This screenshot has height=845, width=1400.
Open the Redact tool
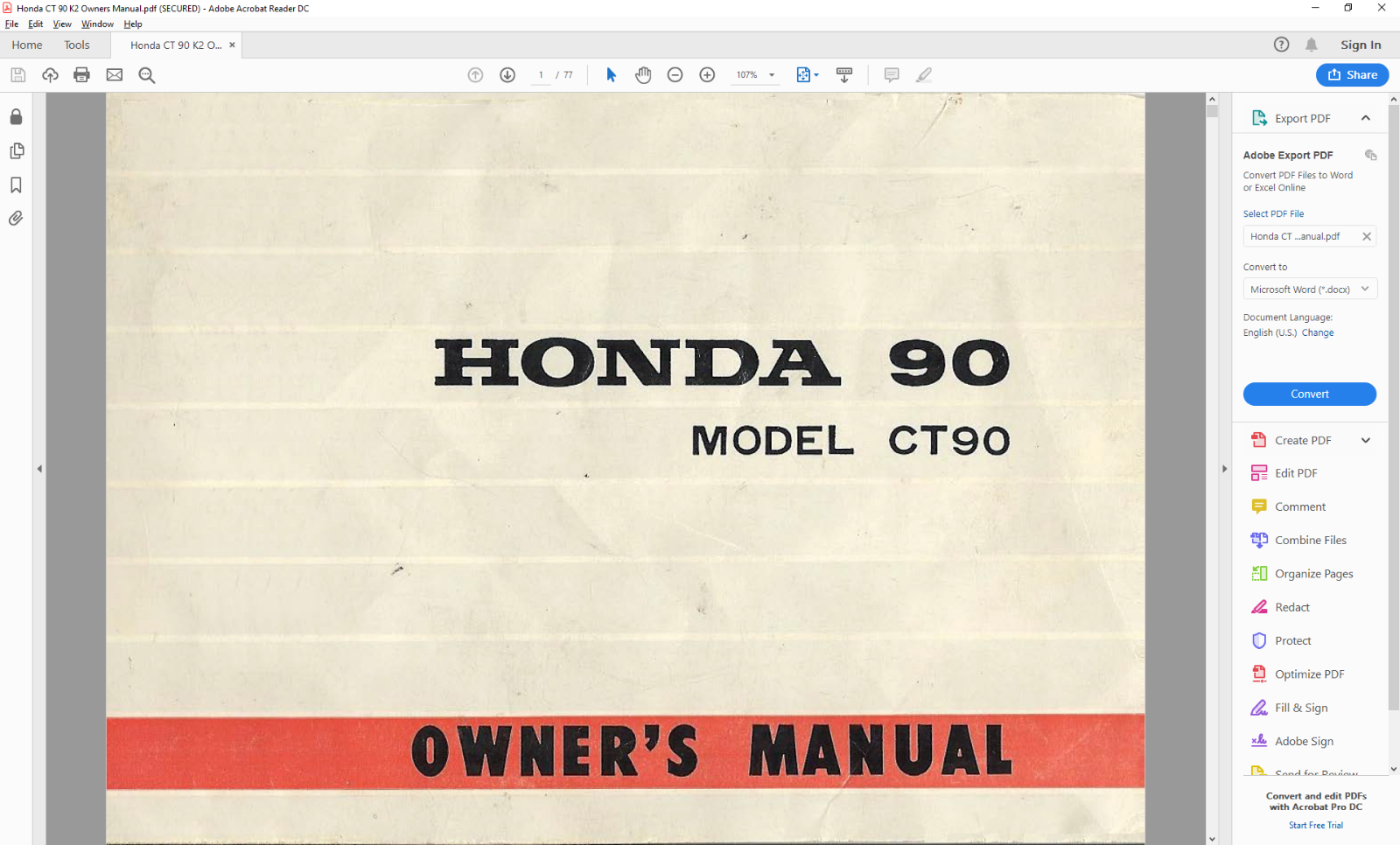point(1281,607)
